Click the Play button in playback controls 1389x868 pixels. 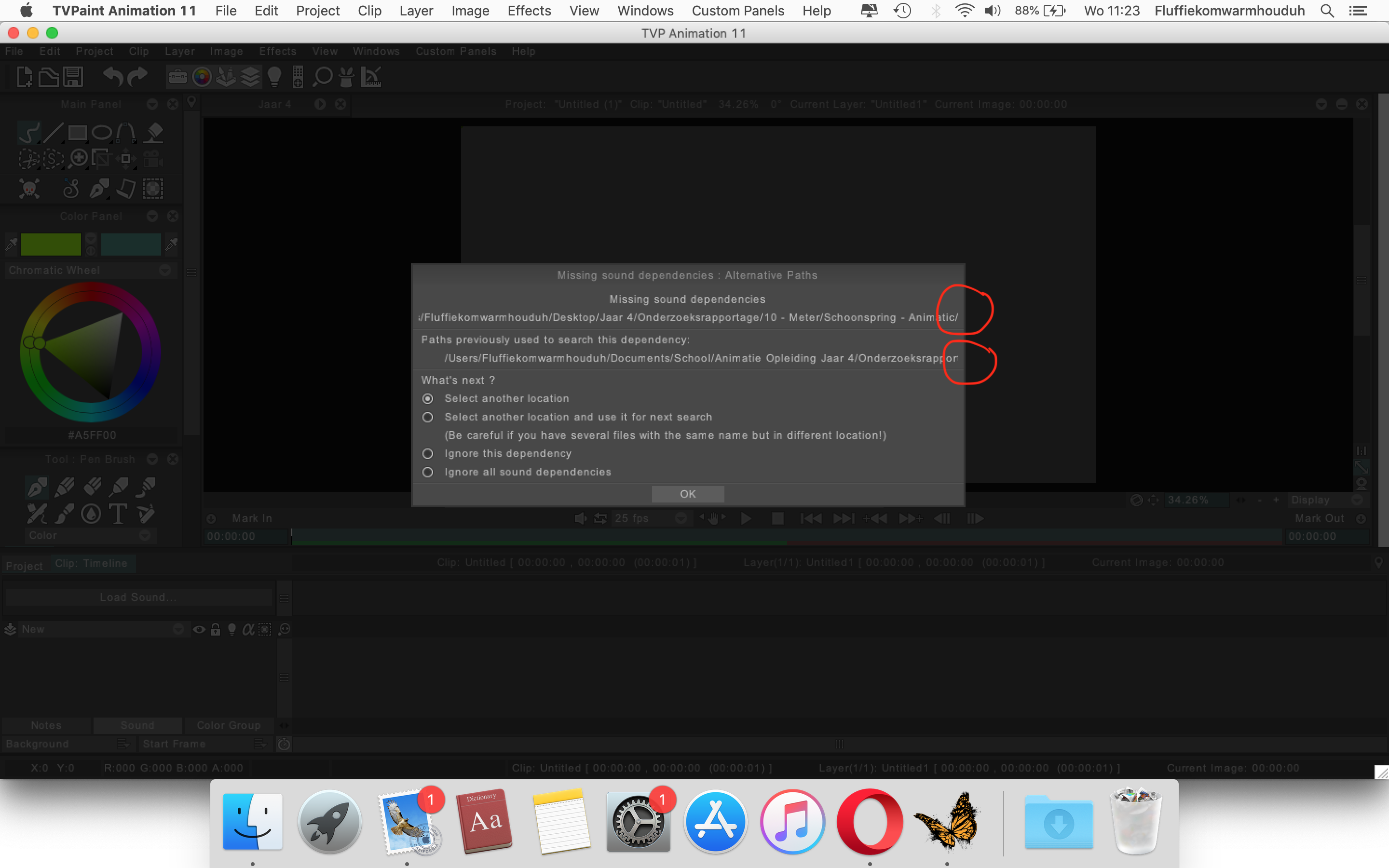click(745, 518)
